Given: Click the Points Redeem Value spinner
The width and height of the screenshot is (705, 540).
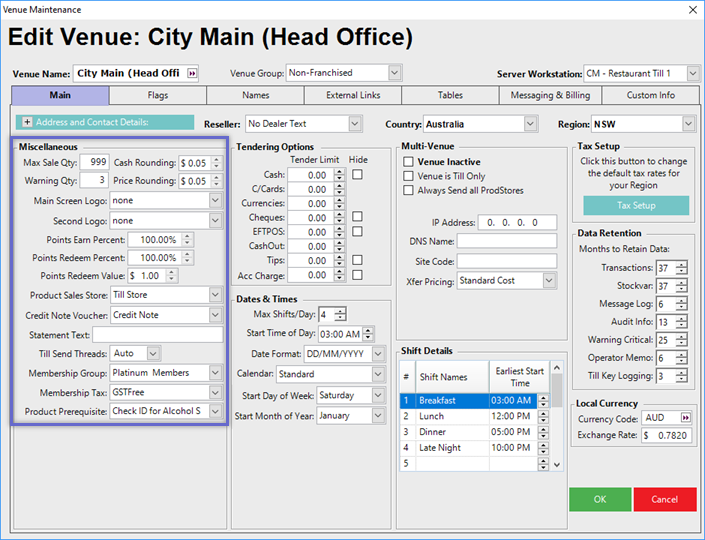Looking at the screenshot, I should 171,276.
